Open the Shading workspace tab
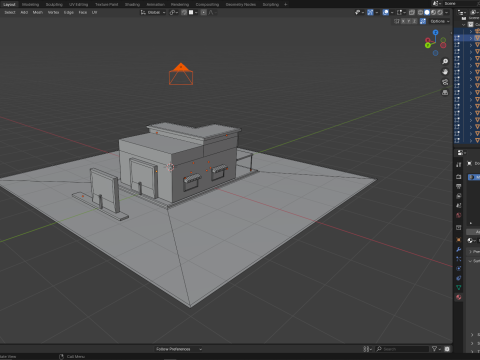 click(132, 4)
